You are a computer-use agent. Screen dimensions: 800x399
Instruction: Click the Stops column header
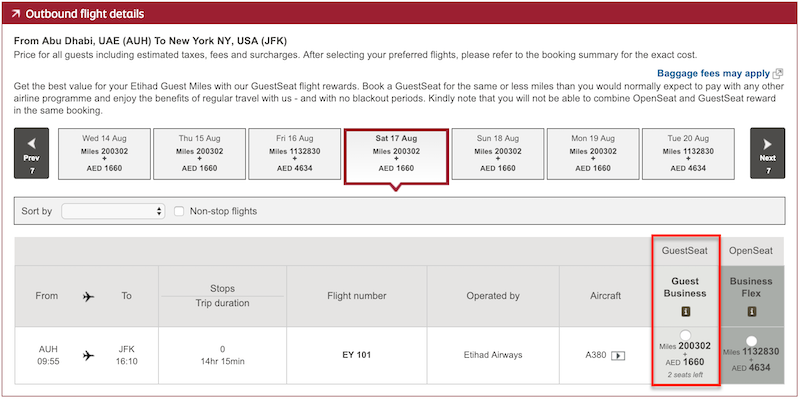[x=222, y=289]
